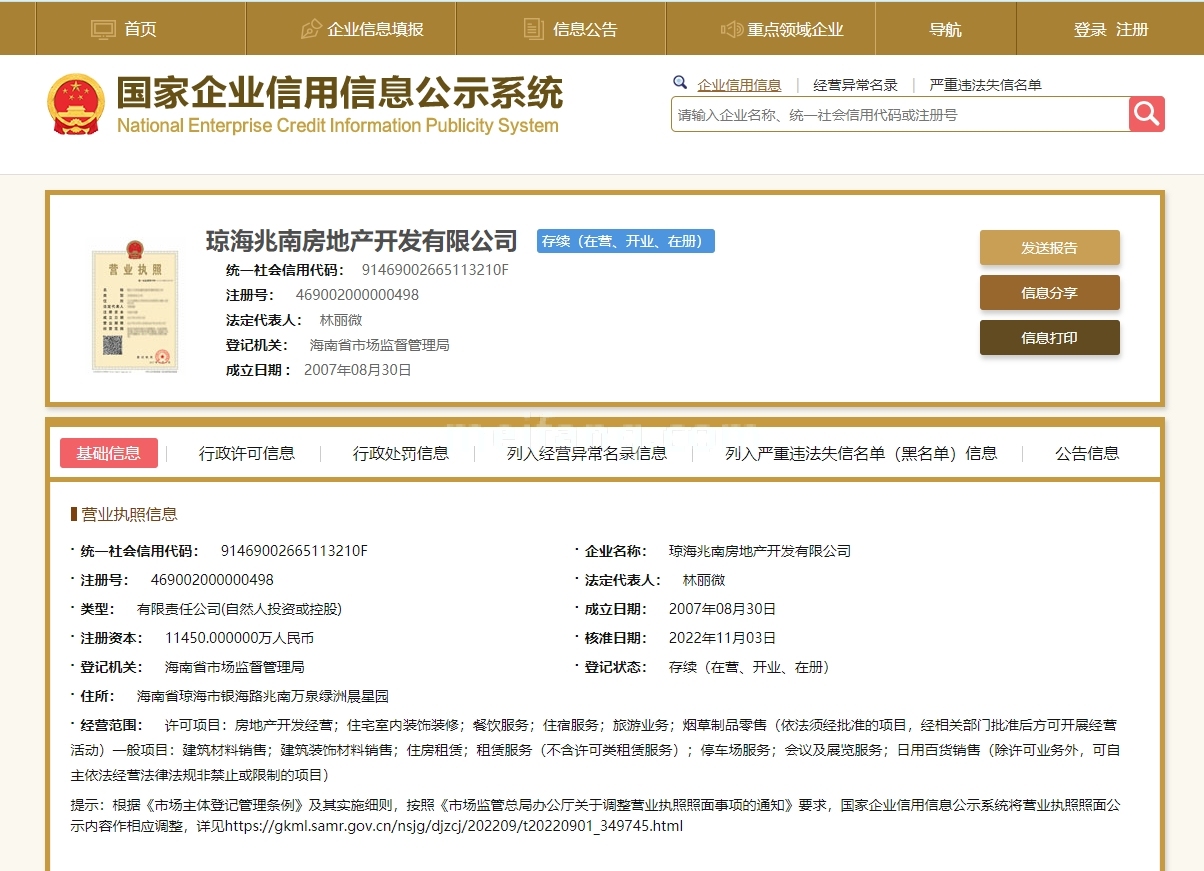Click the speaker icon beside 重点领域企业
Screen dimensions: 1204x871
(731, 28)
